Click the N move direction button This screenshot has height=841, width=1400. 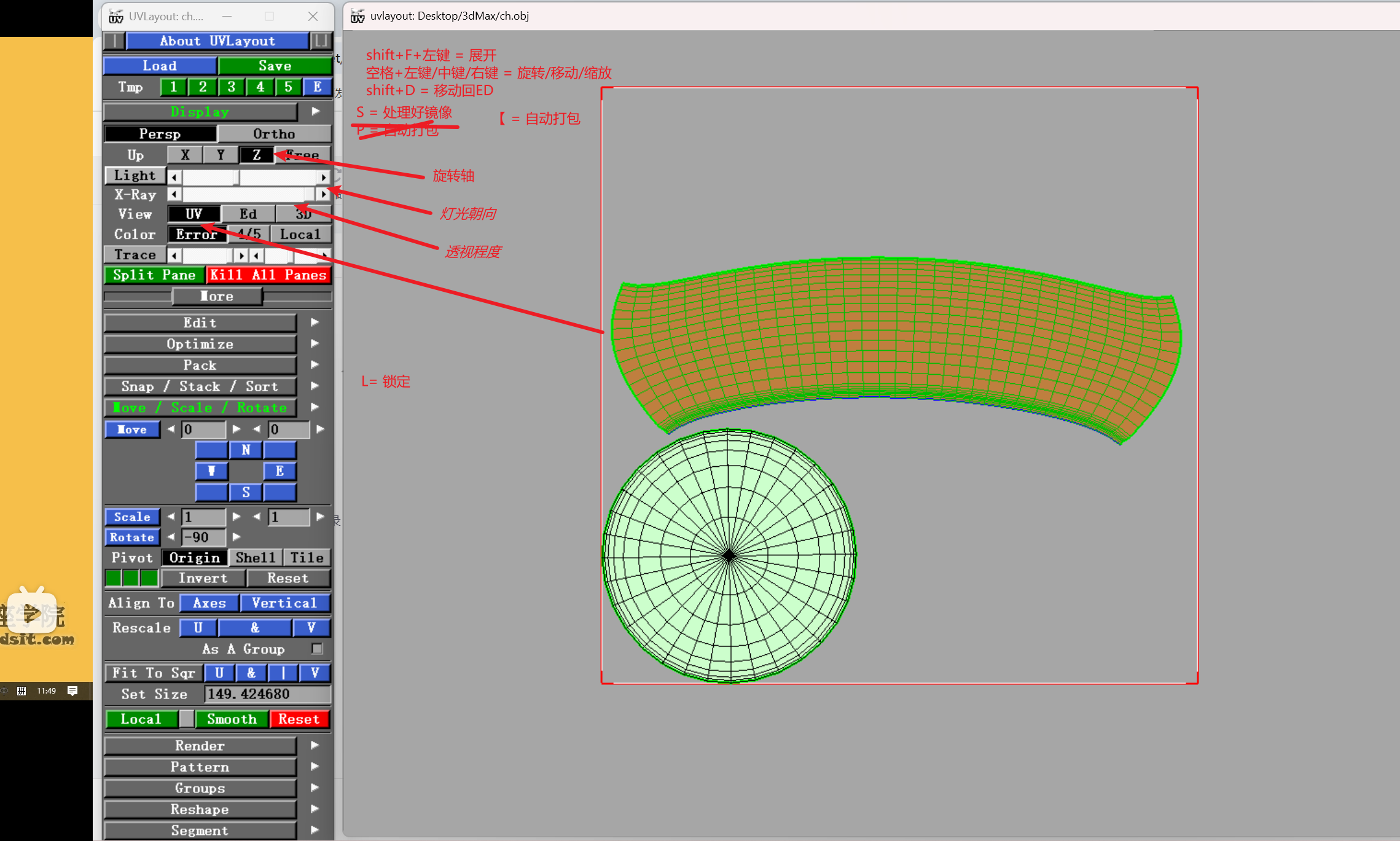coord(246,450)
